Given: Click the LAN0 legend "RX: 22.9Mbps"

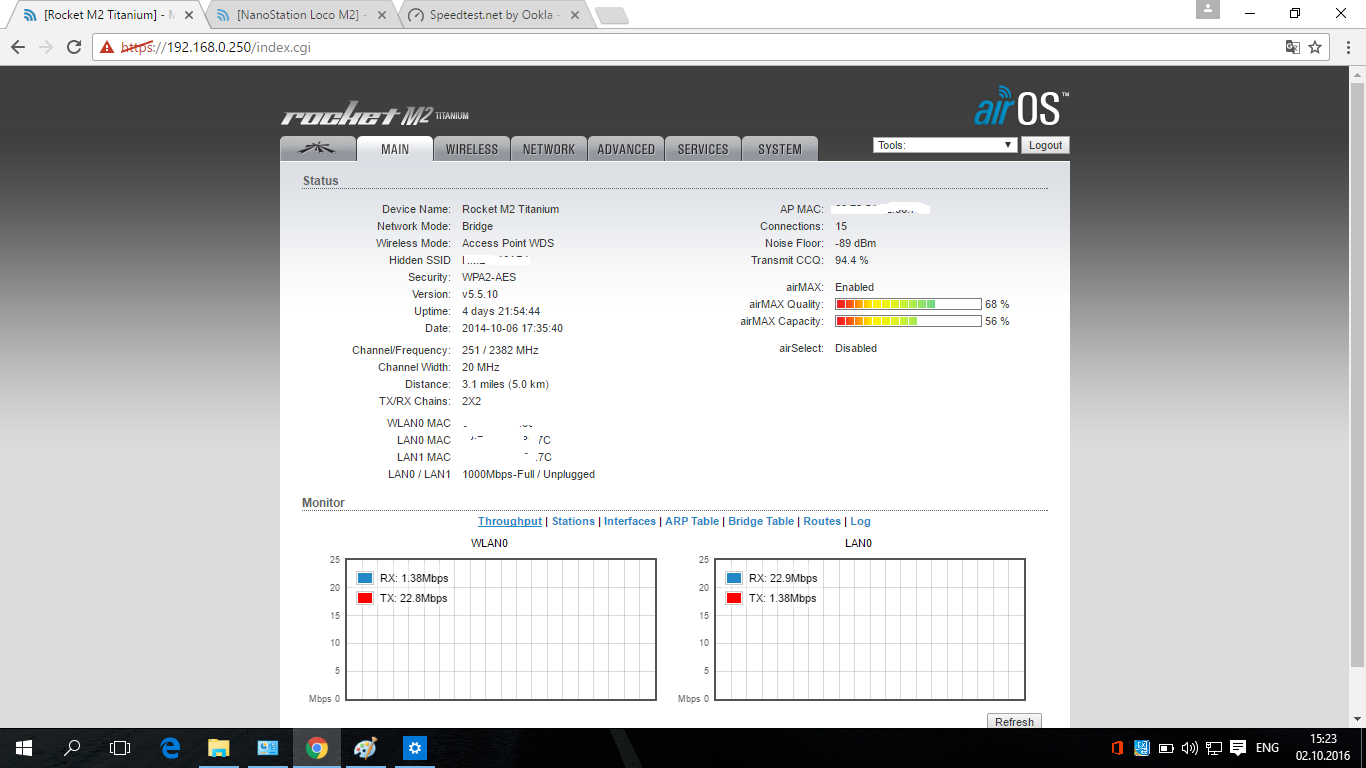Looking at the screenshot, I should (783, 578).
